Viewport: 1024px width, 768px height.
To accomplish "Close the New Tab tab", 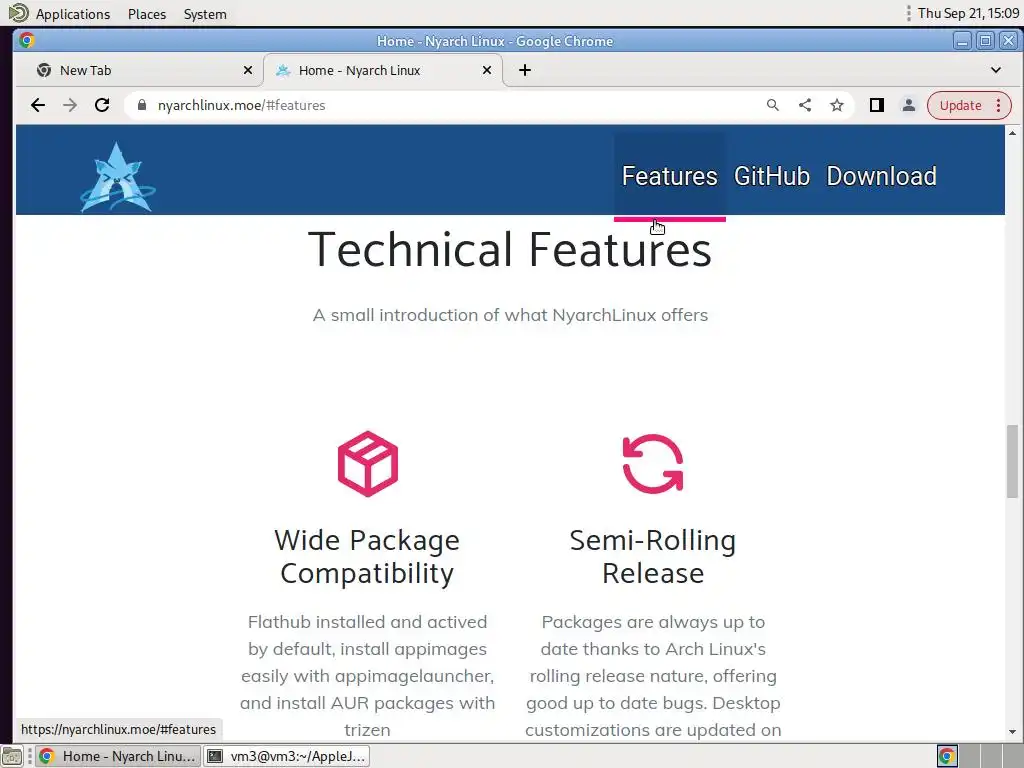I will tap(248, 70).
